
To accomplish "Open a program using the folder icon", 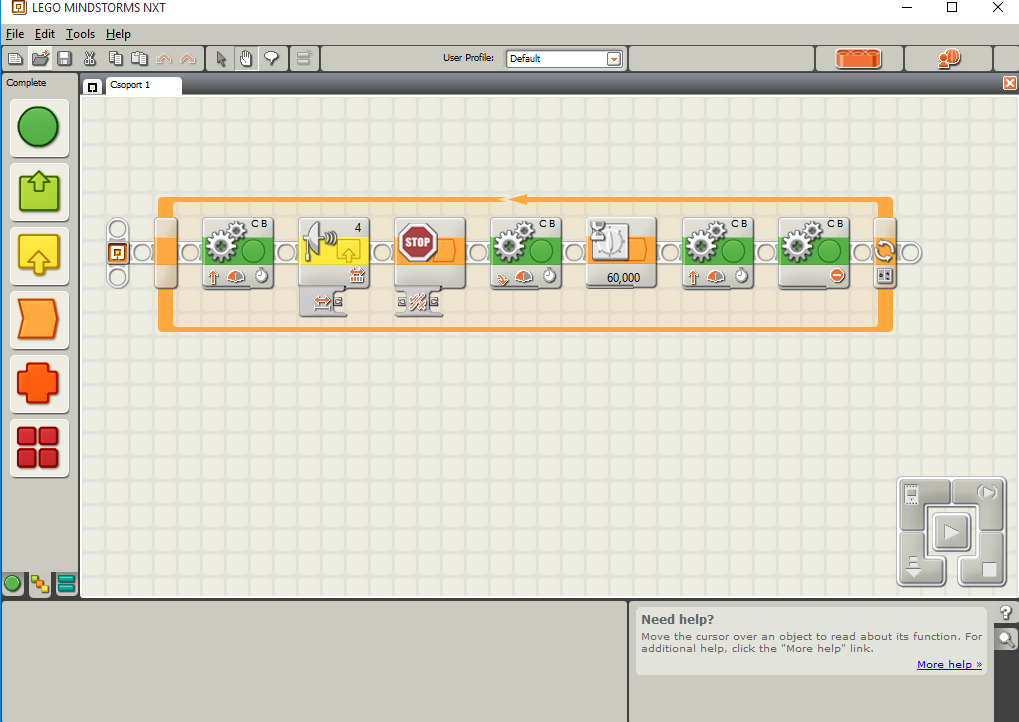I will point(40,58).
